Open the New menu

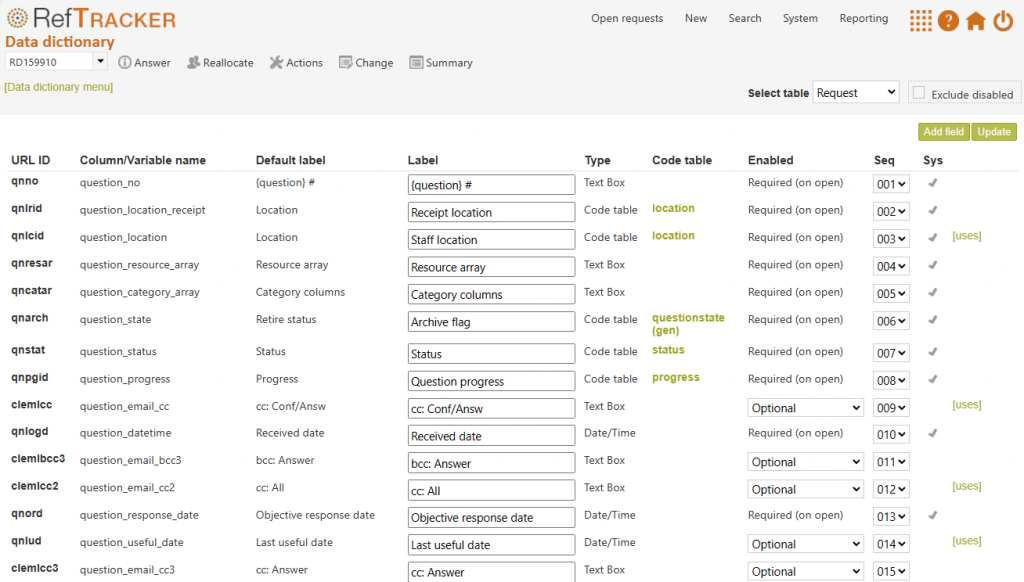pyautogui.click(x=696, y=18)
